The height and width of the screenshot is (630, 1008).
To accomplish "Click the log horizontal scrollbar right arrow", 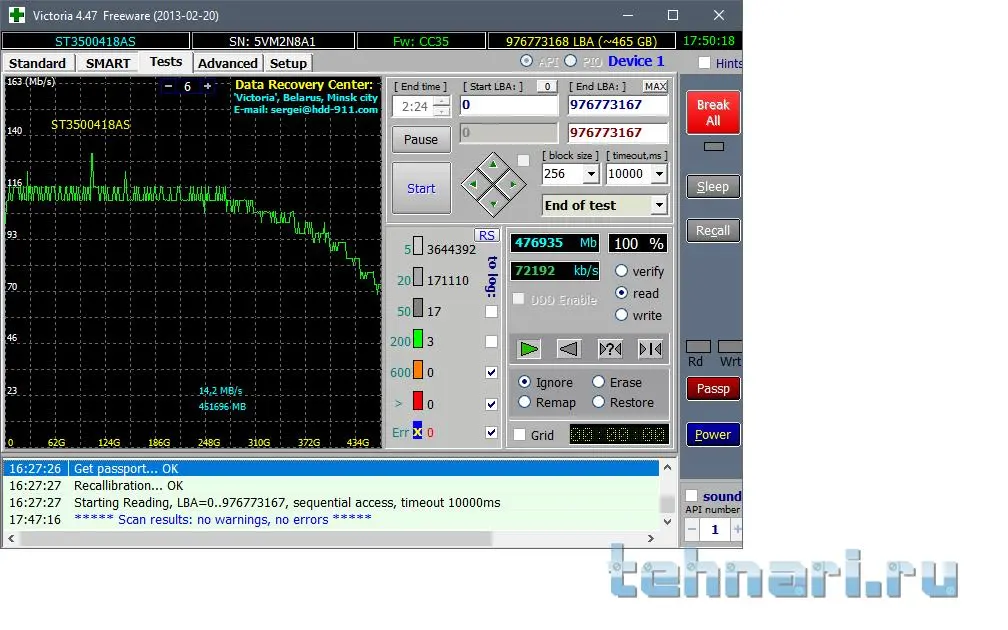I will point(651,538).
